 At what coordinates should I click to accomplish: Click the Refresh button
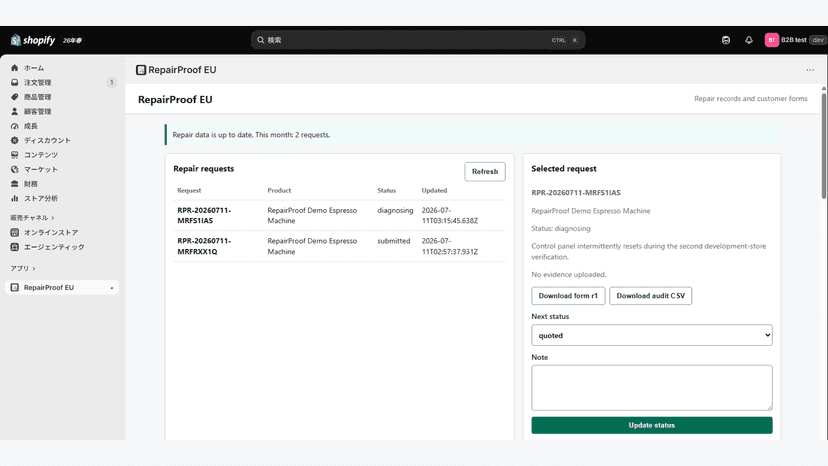coord(485,172)
